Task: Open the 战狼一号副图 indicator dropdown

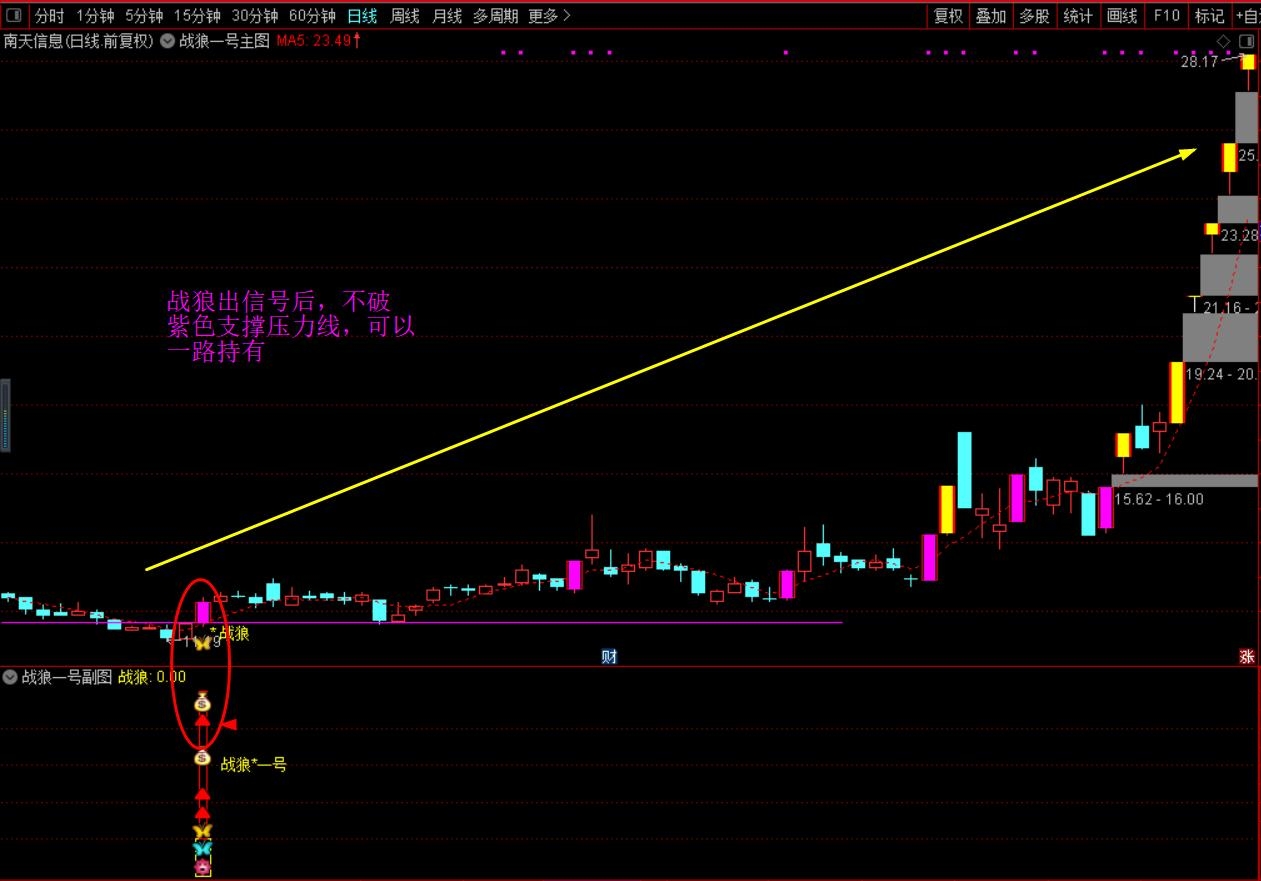Action: [x=10, y=677]
